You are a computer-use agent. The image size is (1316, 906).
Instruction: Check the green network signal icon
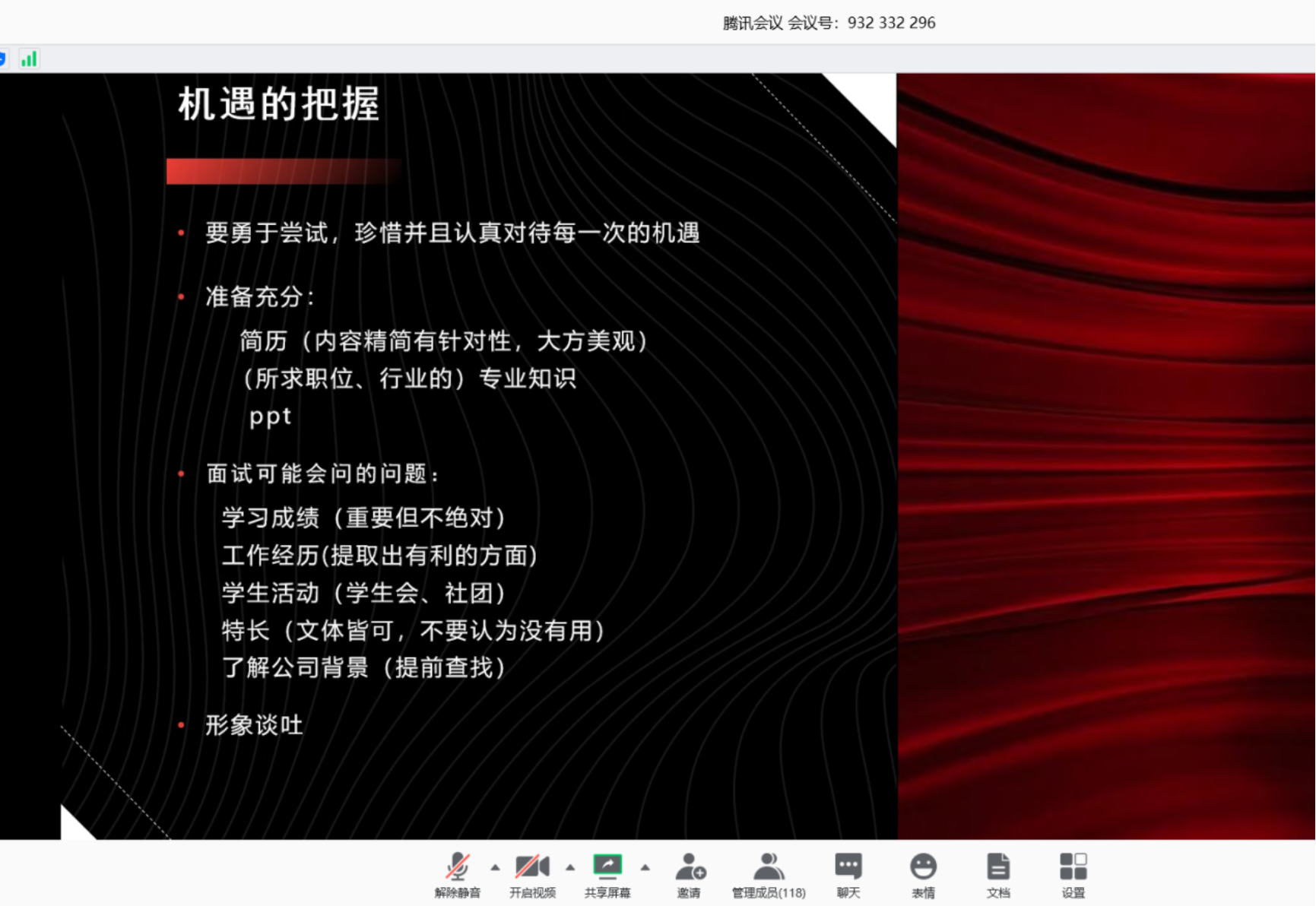point(29,59)
